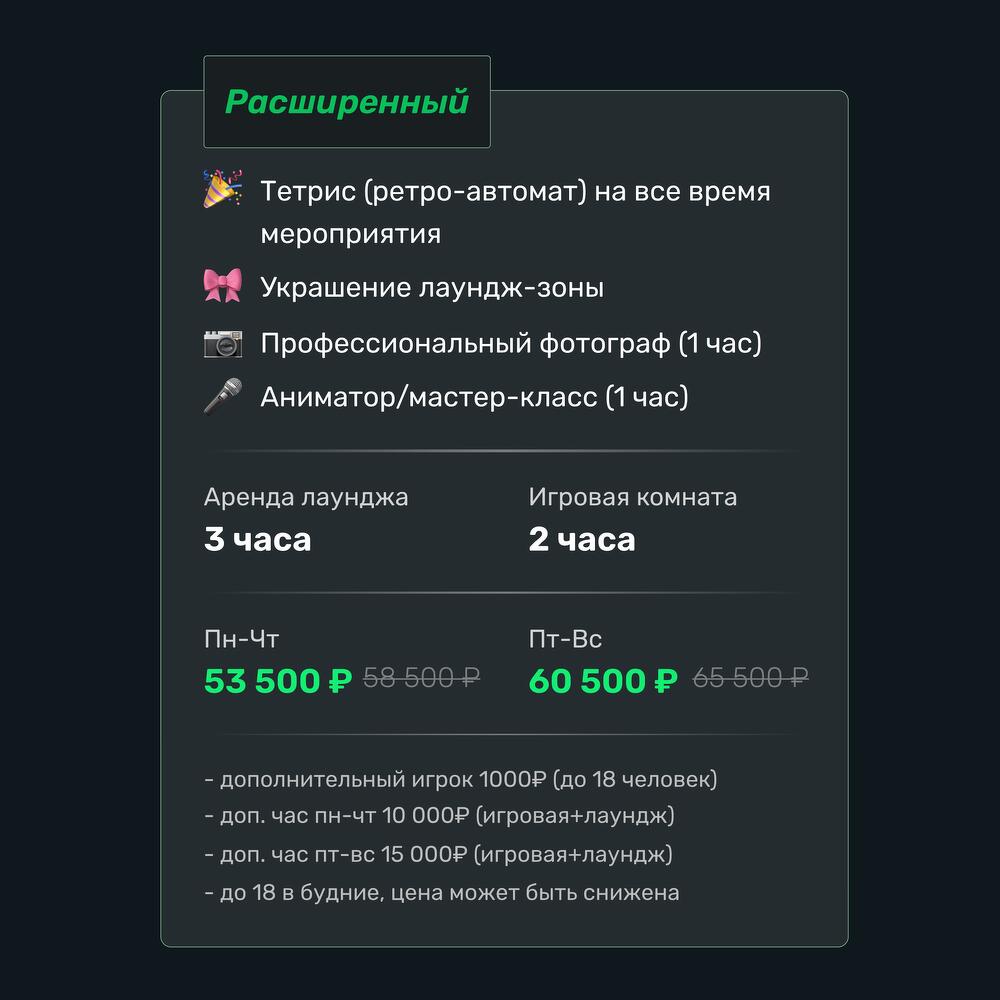Select the Расширенный package title badge
Screen dimensions: 1000x1000
347,102
